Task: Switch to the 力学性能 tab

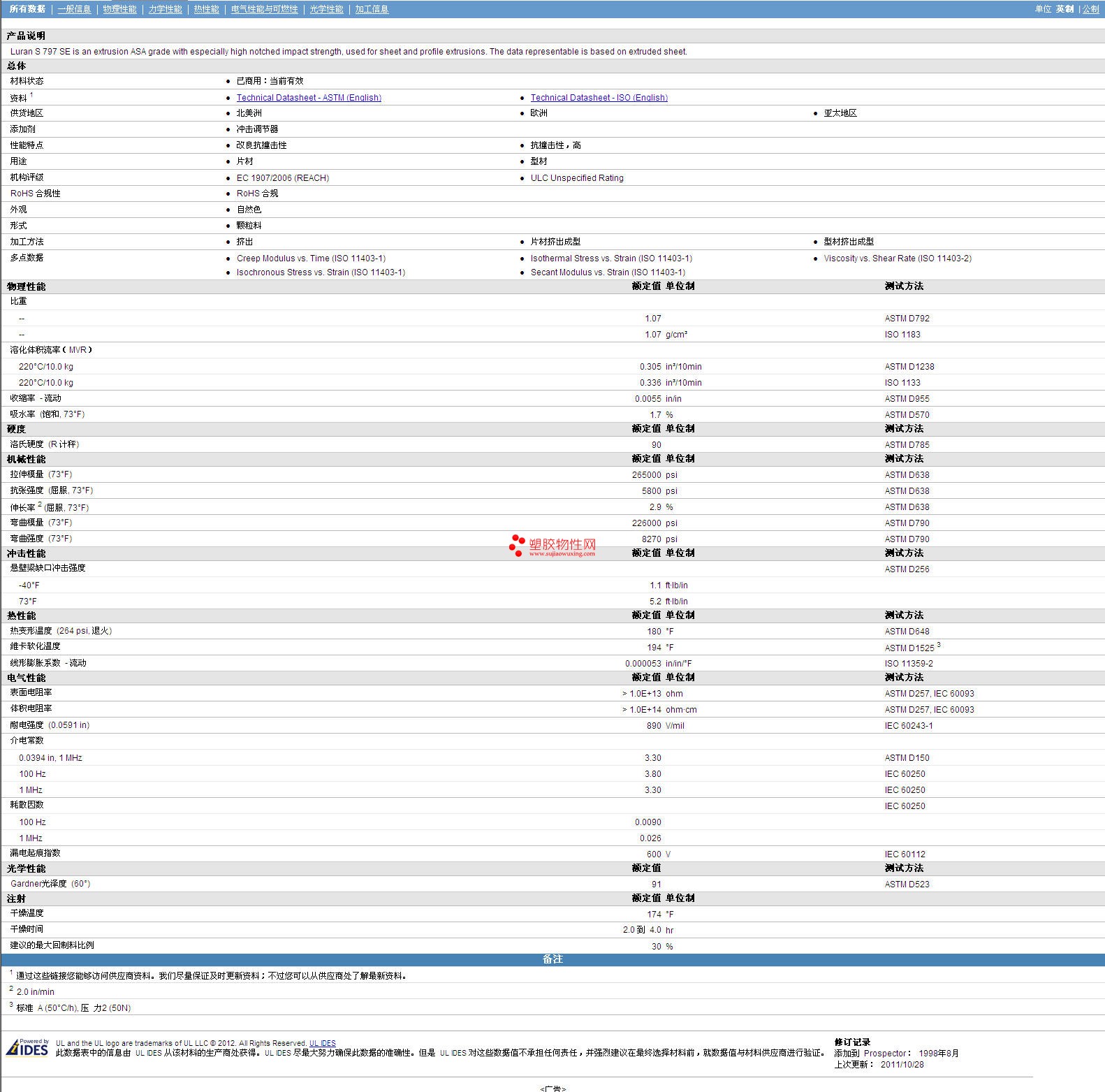Action: point(165,9)
